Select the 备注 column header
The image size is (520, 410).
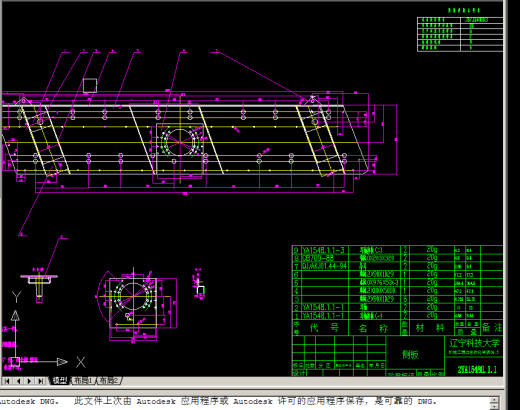492,327
